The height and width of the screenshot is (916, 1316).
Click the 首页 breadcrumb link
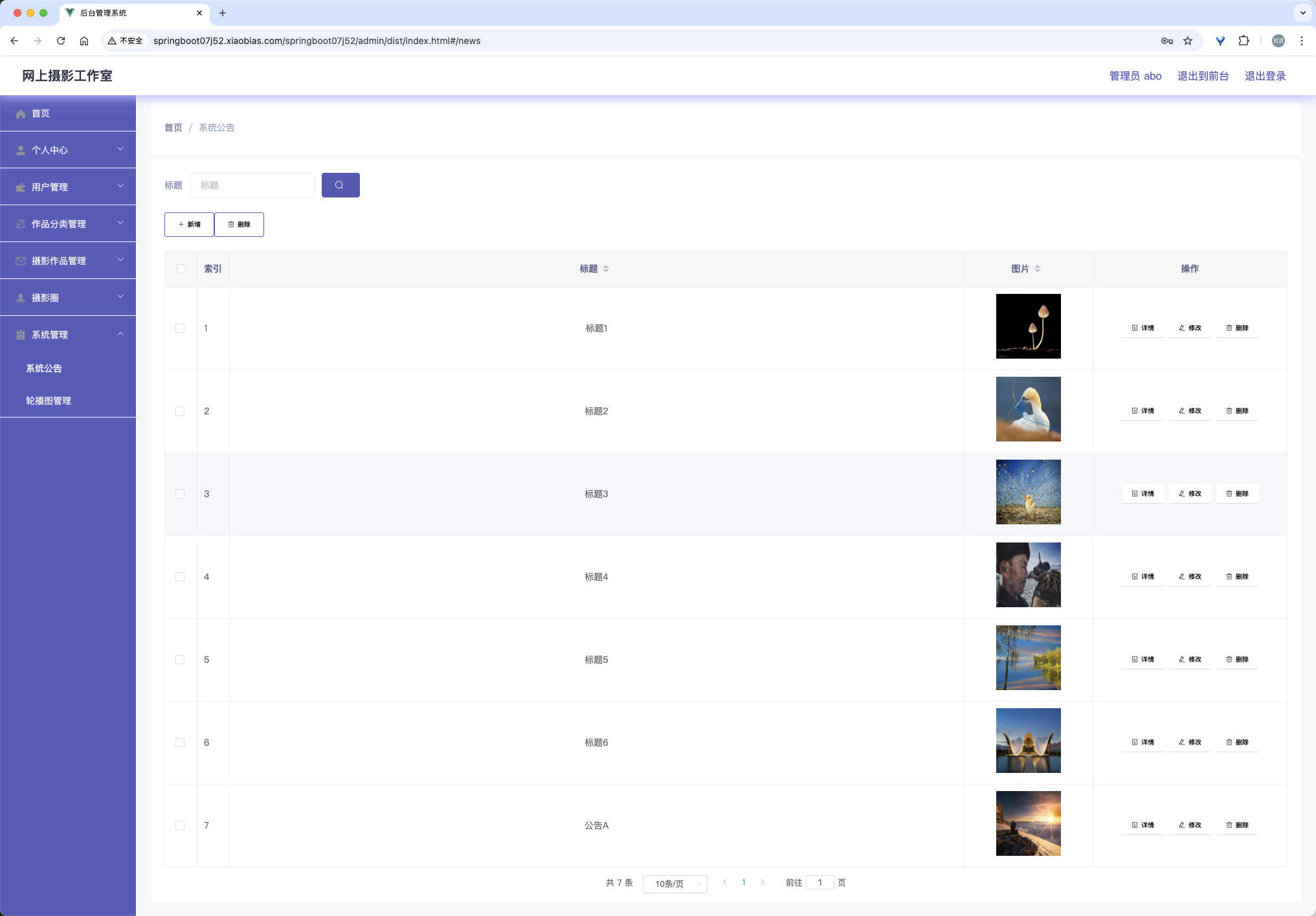(x=173, y=128)
